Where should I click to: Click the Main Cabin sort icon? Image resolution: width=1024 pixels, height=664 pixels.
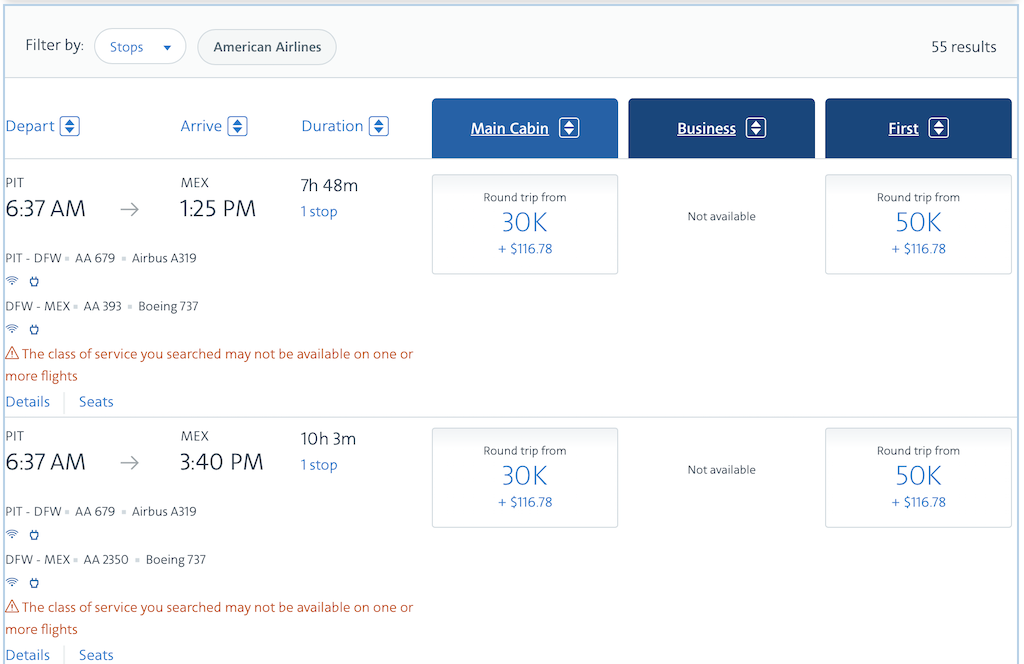(x=569, y=128)
